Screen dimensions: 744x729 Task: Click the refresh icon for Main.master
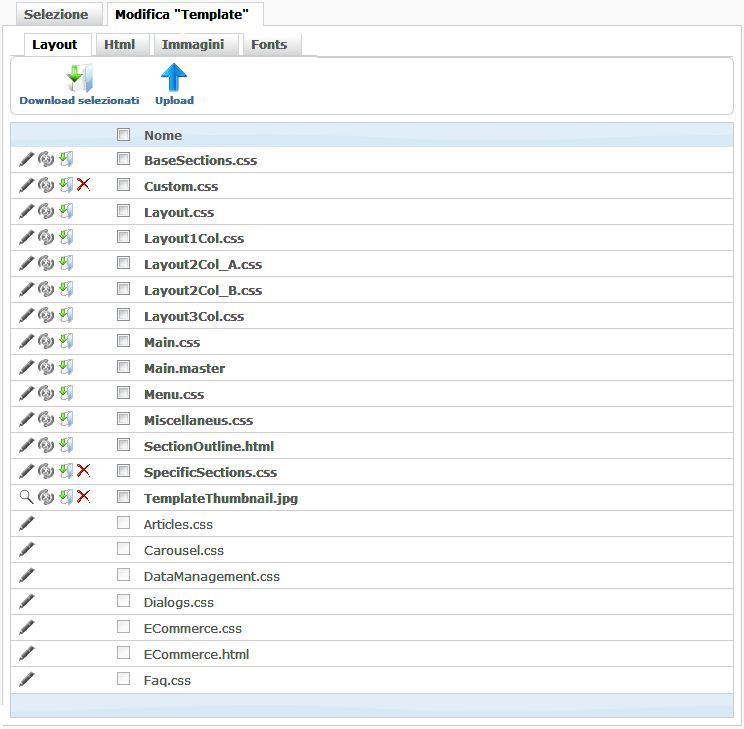tap(46, 367)
